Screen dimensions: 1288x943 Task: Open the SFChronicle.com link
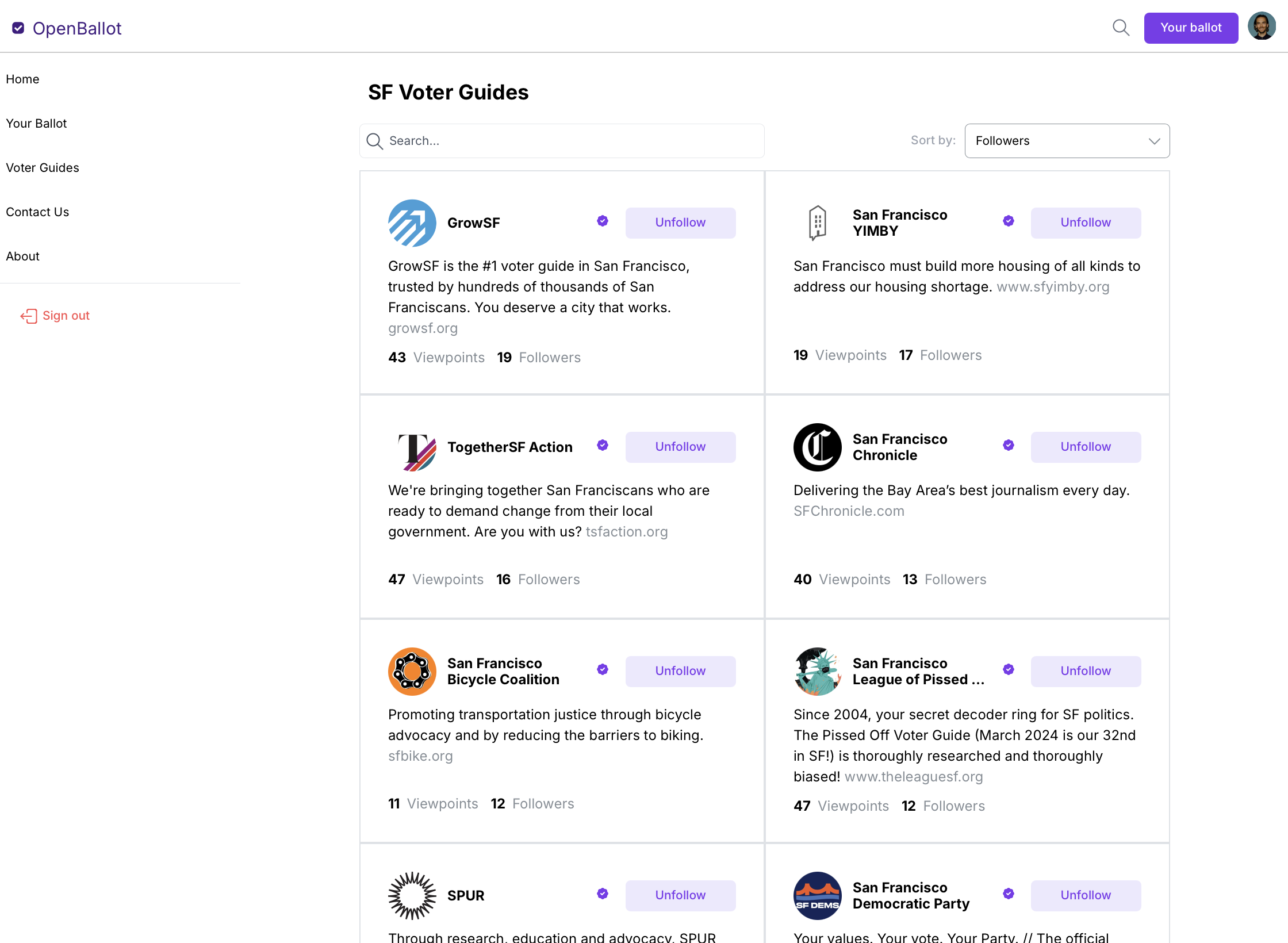click(849, 511)
